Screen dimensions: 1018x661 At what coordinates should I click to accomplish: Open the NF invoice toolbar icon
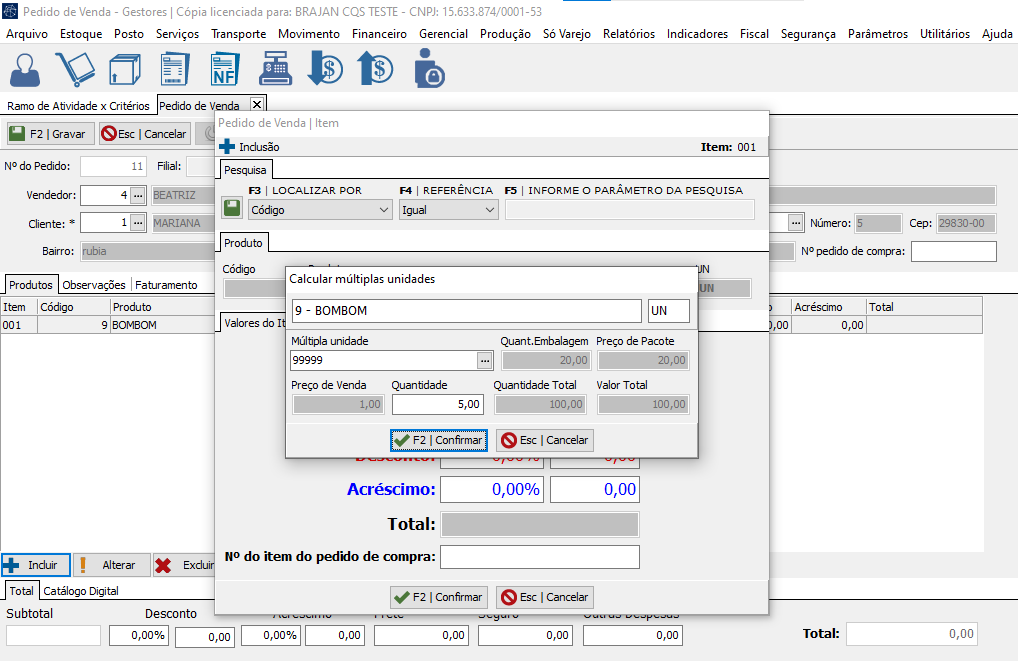(225, 69)
